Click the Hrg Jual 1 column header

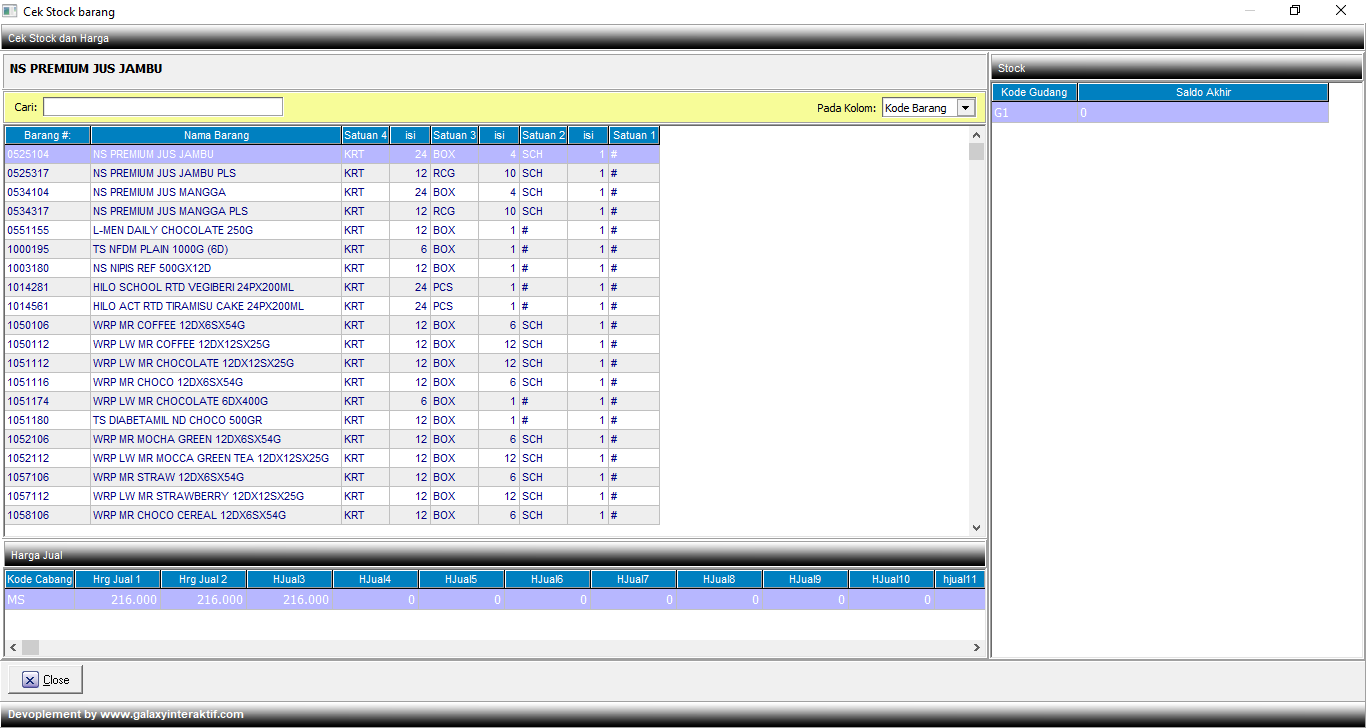117,579
